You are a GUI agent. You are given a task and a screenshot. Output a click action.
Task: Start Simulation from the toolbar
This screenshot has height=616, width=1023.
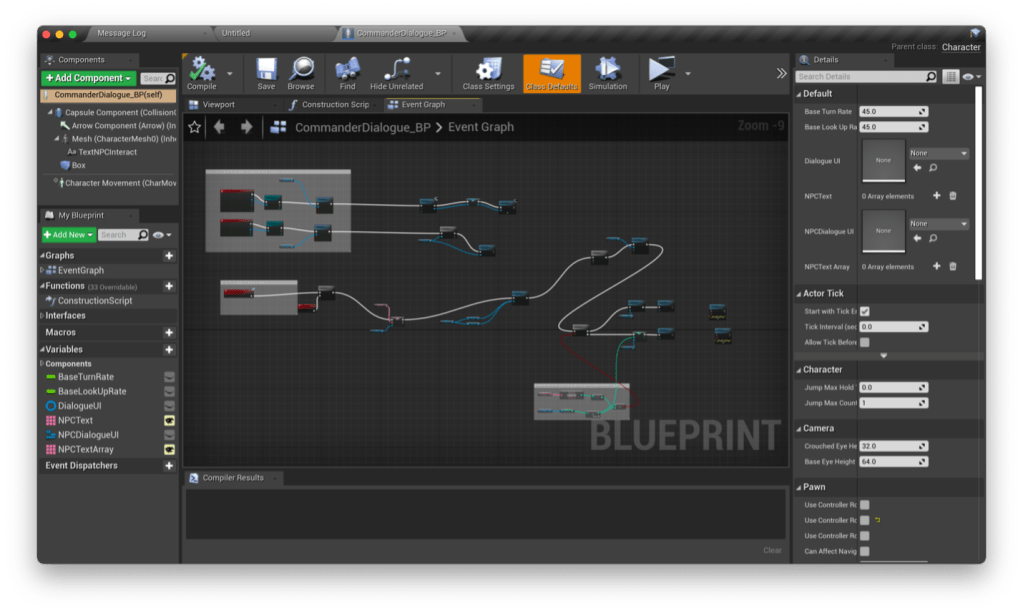607,70
